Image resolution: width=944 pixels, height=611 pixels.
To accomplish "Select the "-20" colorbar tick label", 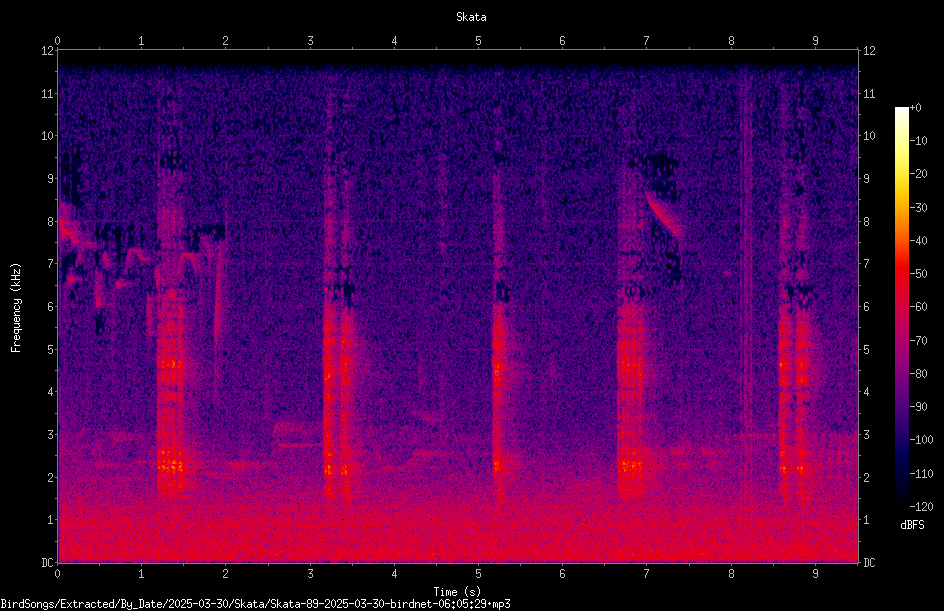I will pyautogui.click(x=918, y=174).
